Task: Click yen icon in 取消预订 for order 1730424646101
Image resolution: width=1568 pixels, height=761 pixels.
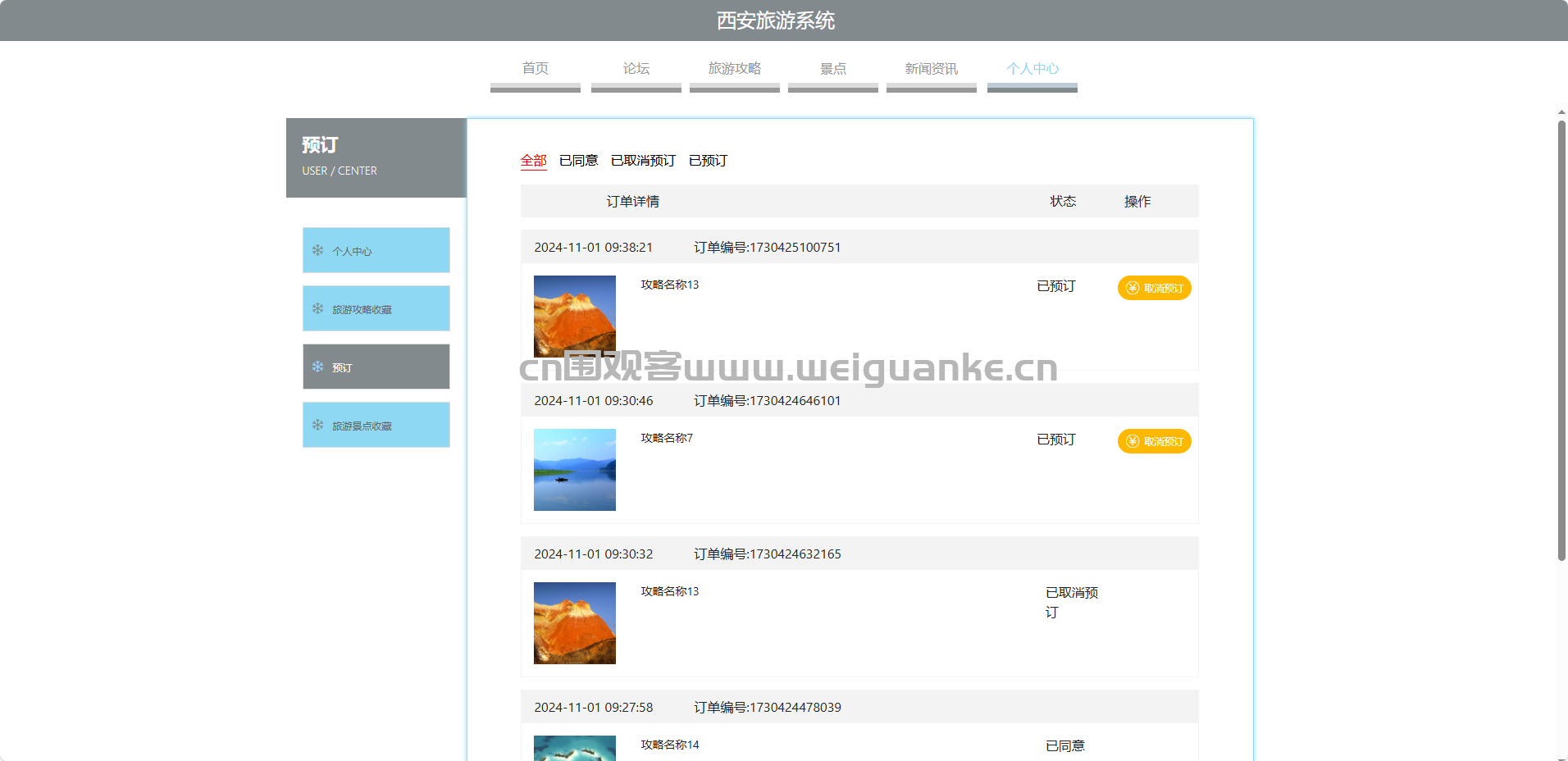Action: point(1133,441)
